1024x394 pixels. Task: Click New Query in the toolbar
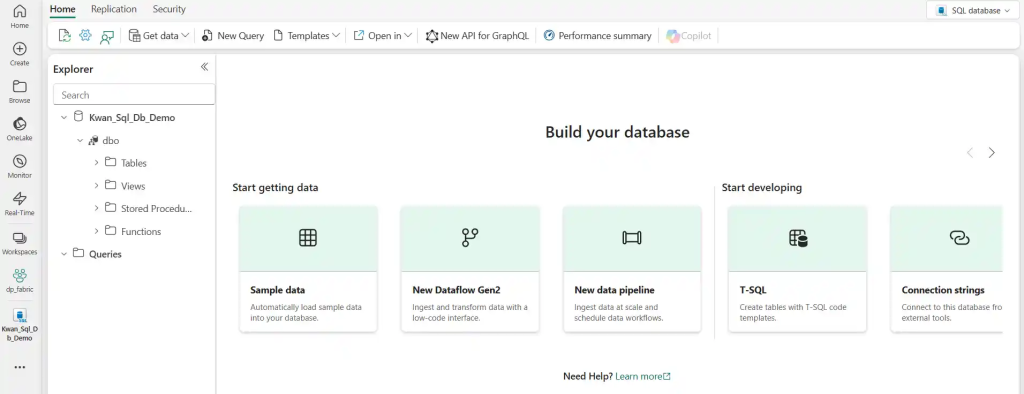(x=232, y=36)
